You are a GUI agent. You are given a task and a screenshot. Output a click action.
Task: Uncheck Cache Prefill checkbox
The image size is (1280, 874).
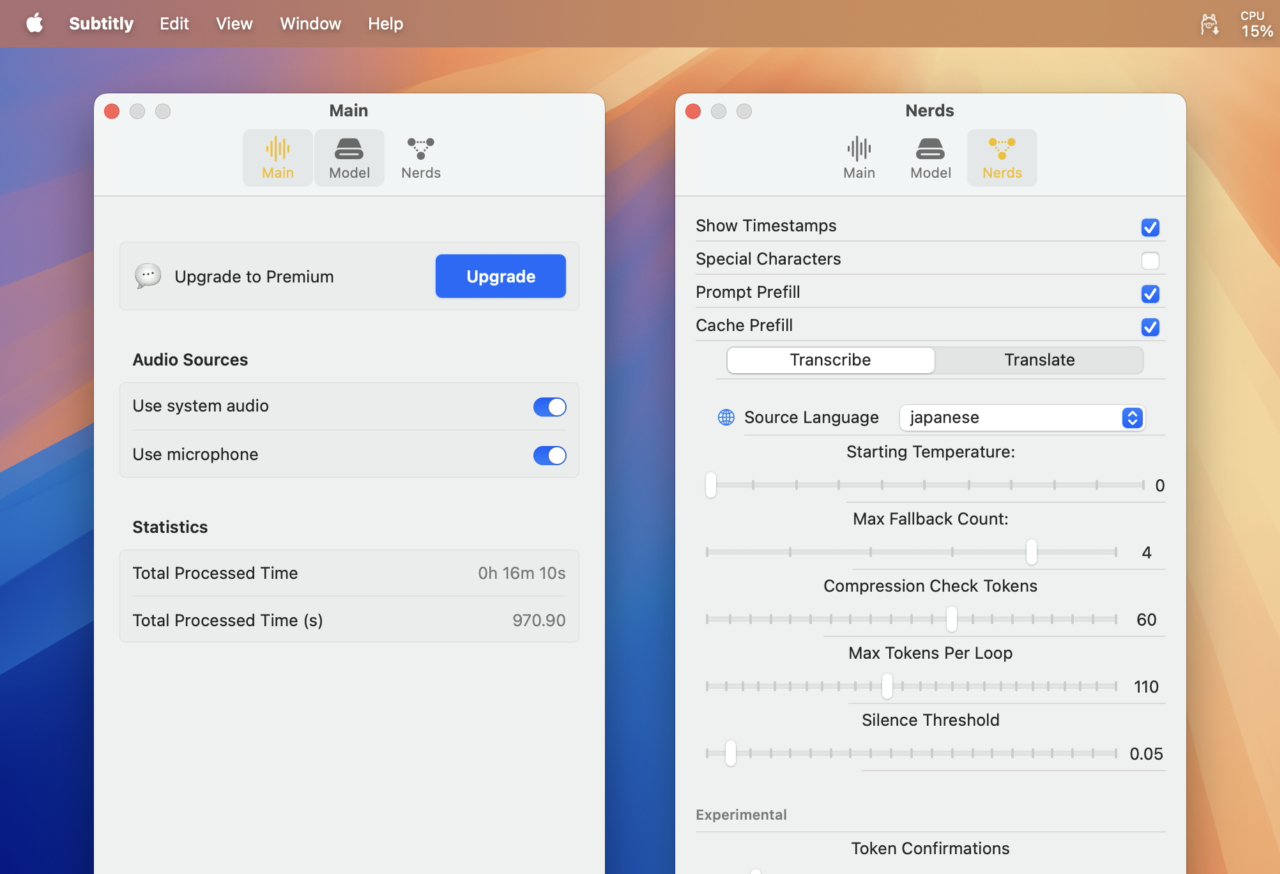(x=1150, y=327)
